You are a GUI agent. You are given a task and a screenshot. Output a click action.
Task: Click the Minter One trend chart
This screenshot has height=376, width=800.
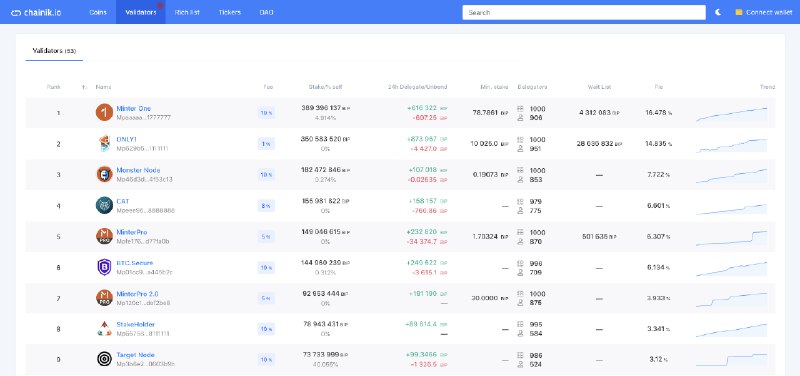point(731,114)
